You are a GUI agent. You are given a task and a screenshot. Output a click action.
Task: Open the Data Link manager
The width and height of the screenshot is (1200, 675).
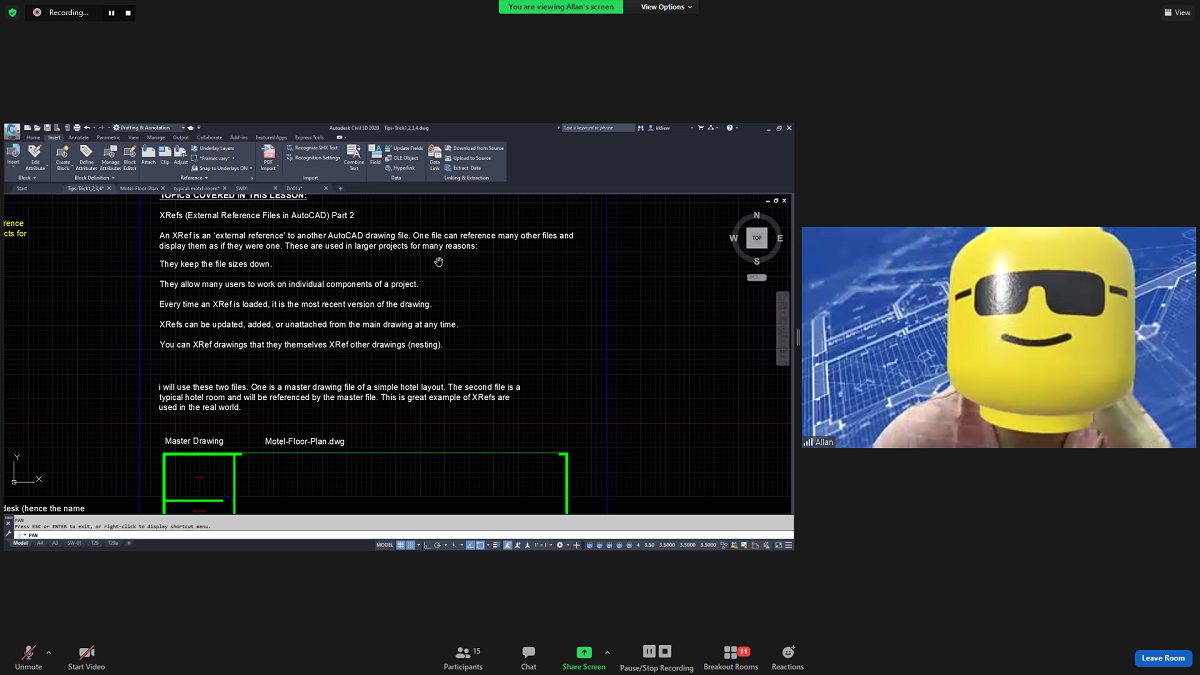[435, 158]
